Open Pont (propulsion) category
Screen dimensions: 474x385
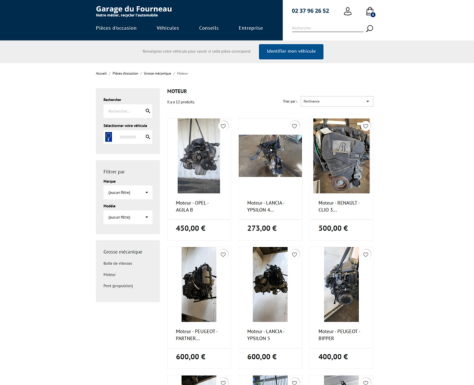(x=118, y=286)
